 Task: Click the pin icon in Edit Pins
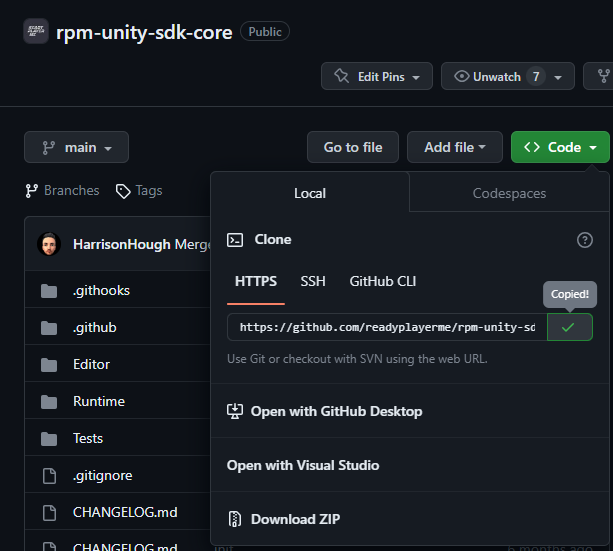point(341,76)
